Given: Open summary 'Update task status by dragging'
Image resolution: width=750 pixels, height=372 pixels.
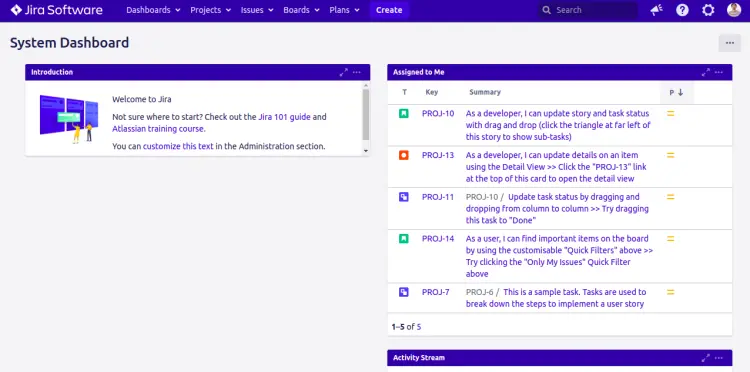Looking at the screenshot, I should (x=557, y=208).
